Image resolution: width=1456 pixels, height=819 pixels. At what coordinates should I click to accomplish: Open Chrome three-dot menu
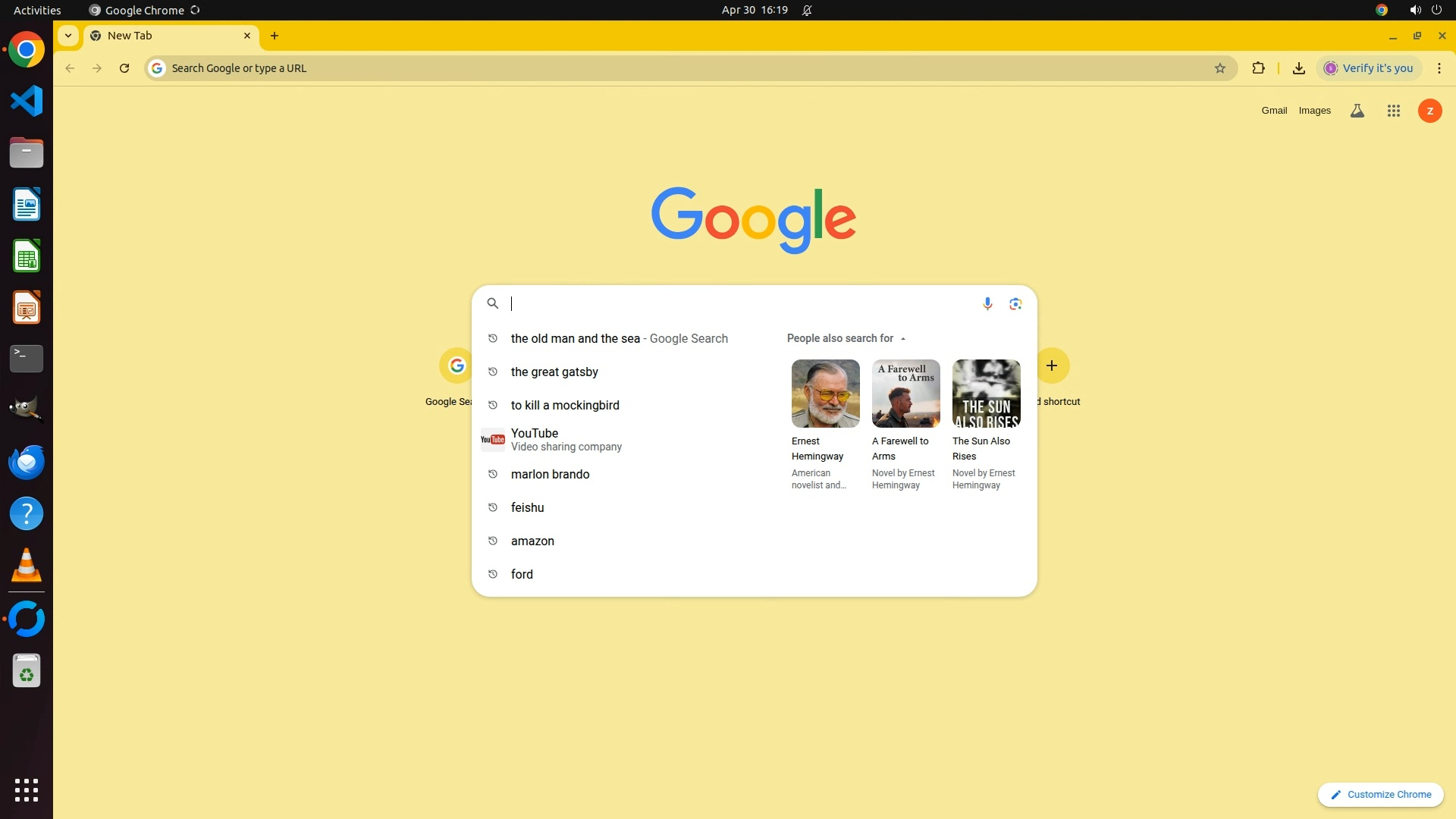pos(1439,68)
